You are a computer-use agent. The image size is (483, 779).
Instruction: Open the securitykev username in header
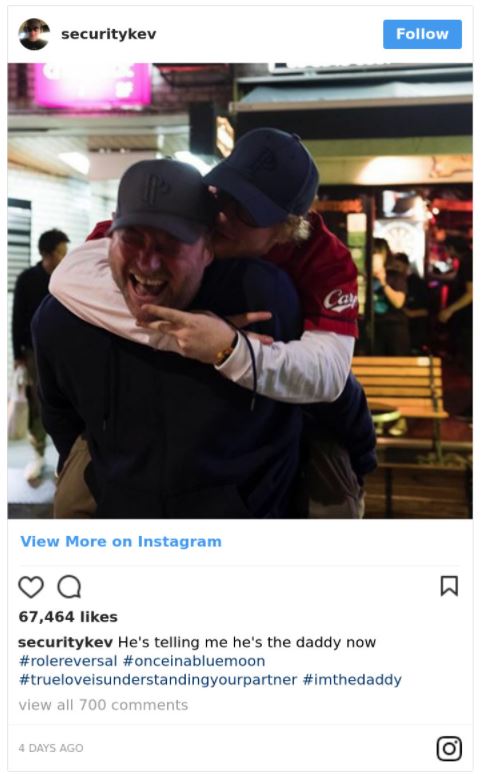108,34
